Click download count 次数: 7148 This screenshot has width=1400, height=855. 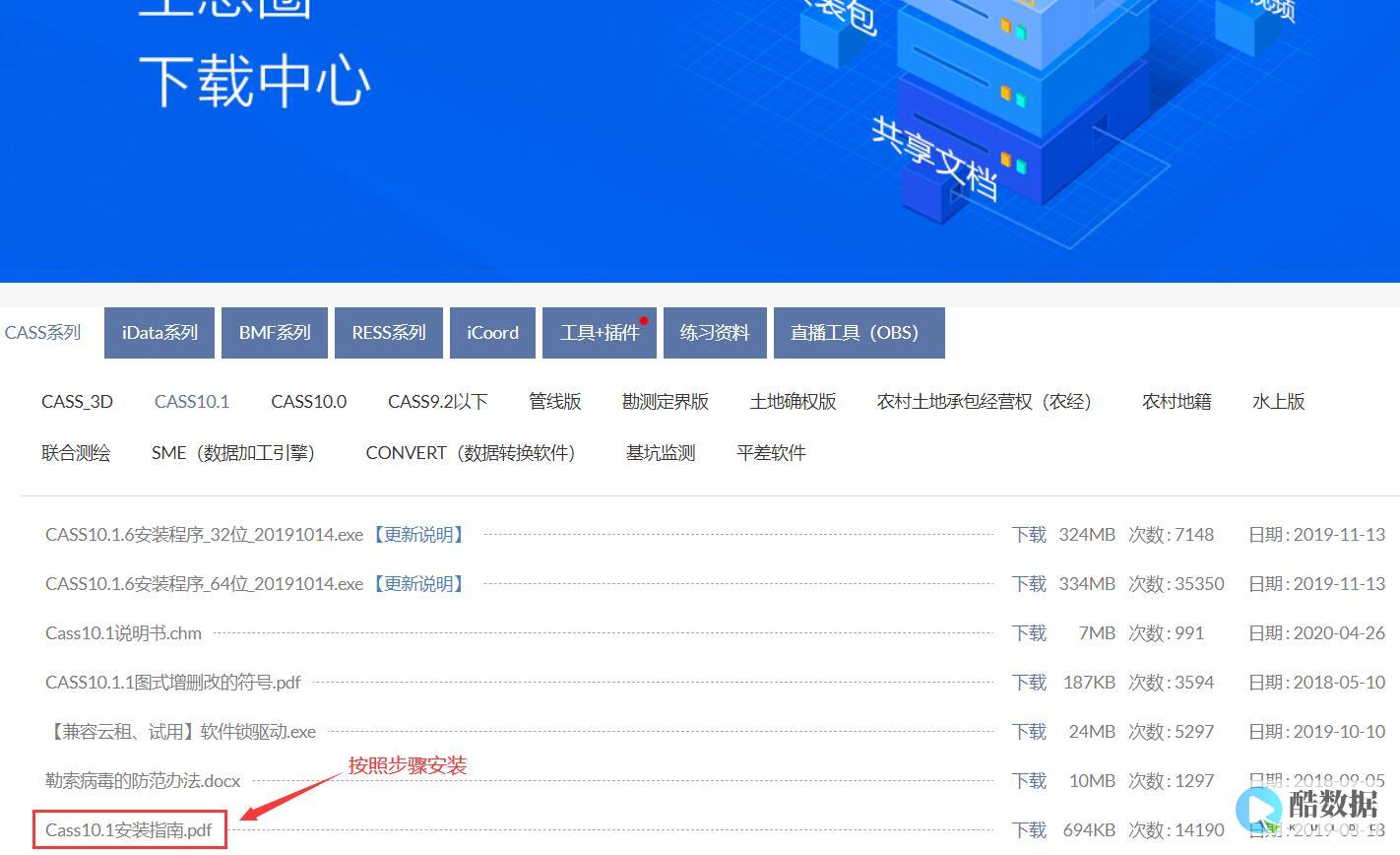tap(1172, 535)
